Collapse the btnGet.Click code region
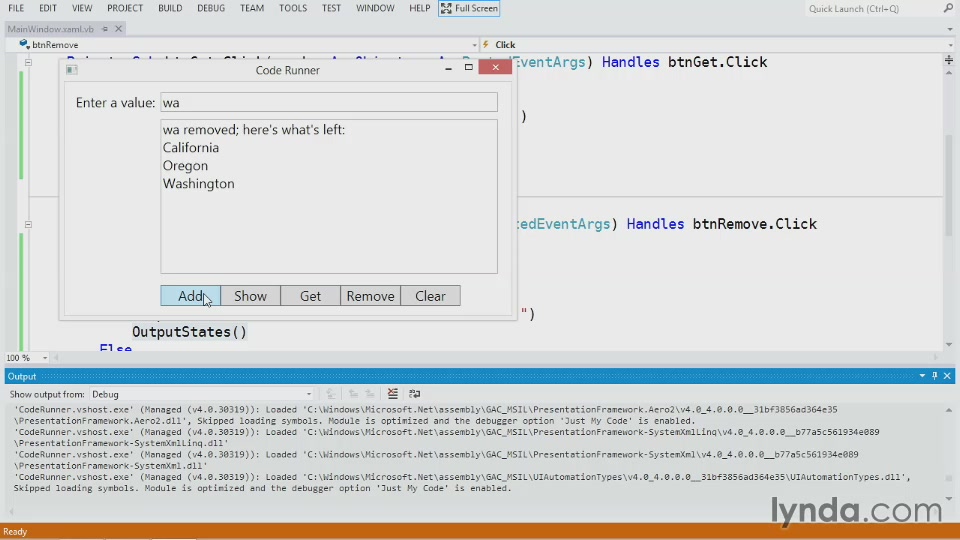Viewport: 960px width, 540px height. 28,62
